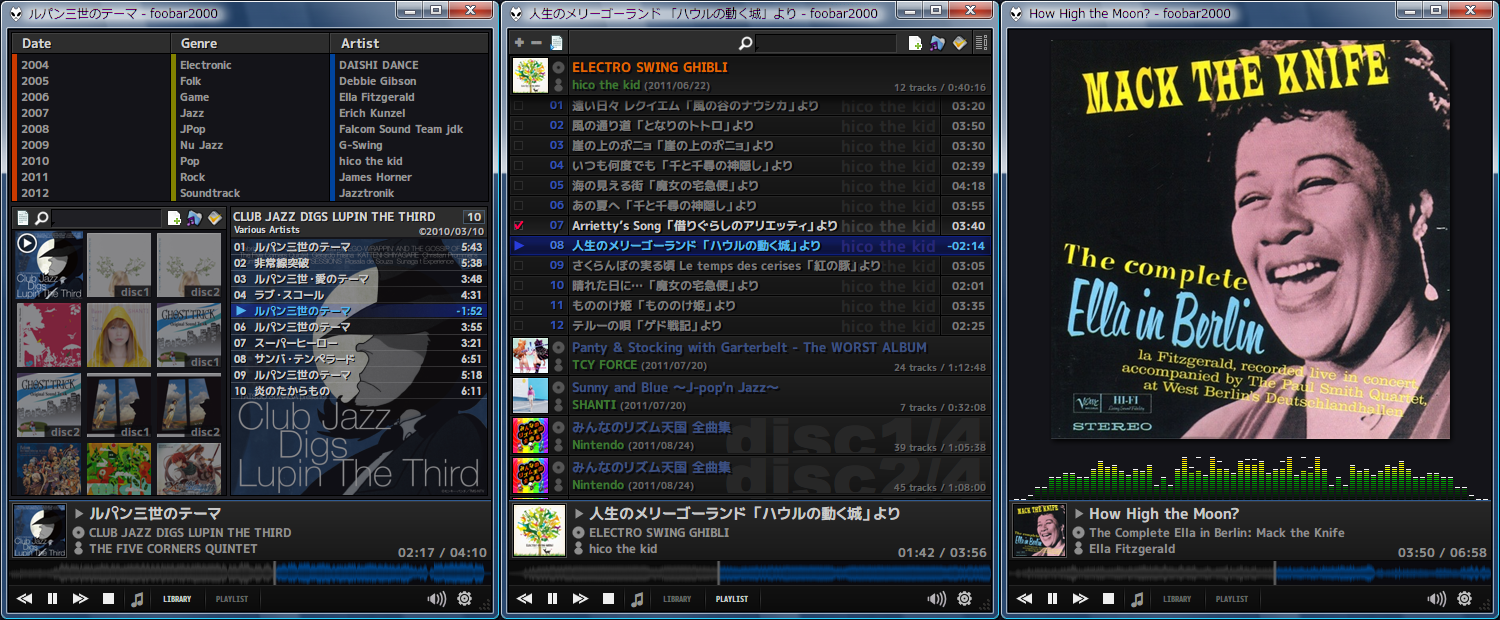Pause playback in the left player window
1500x620 pixels.
(x=52, y=599)
